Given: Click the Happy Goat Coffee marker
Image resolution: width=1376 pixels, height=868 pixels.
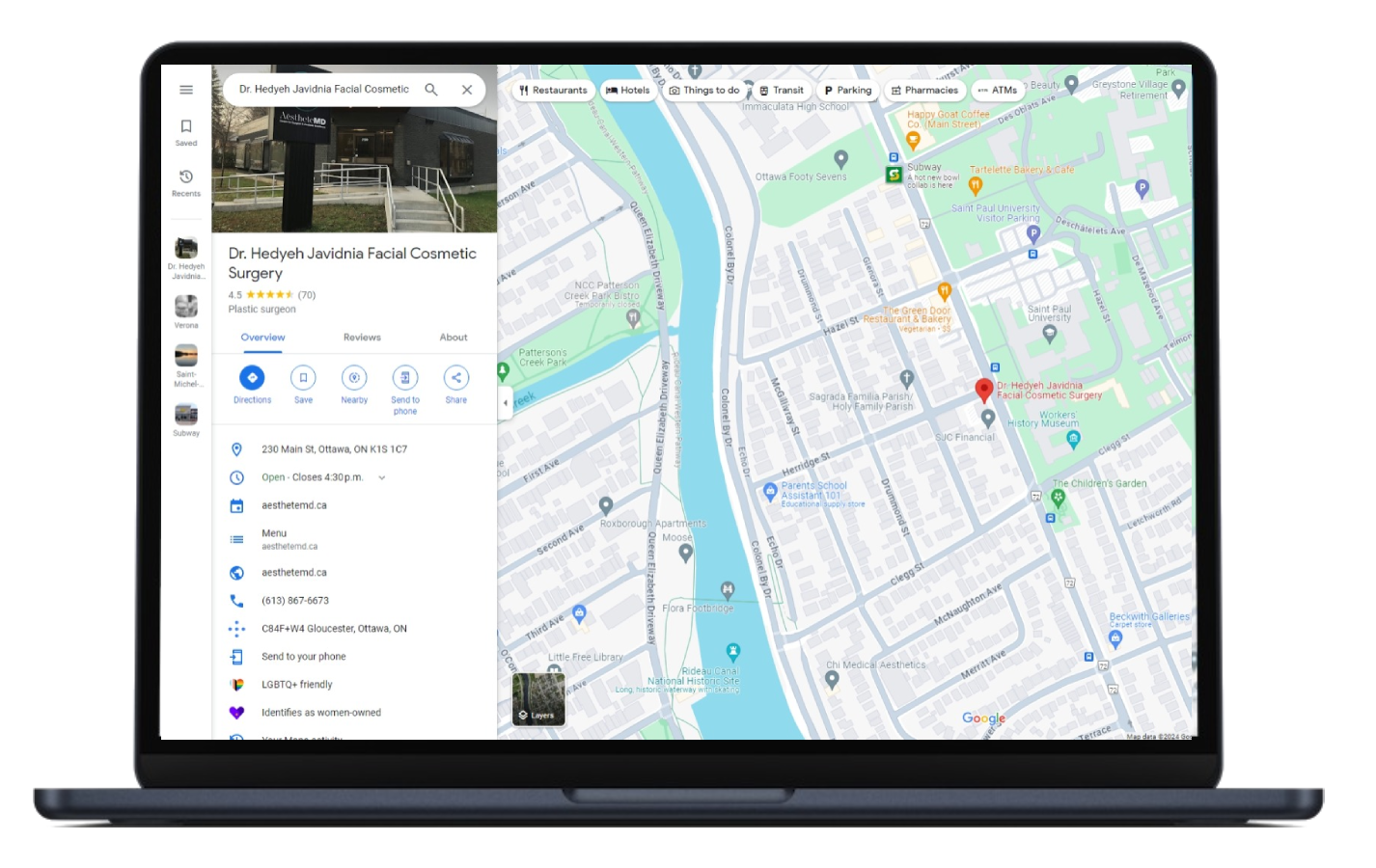Looking at the screenshot, I should [913, 140].
